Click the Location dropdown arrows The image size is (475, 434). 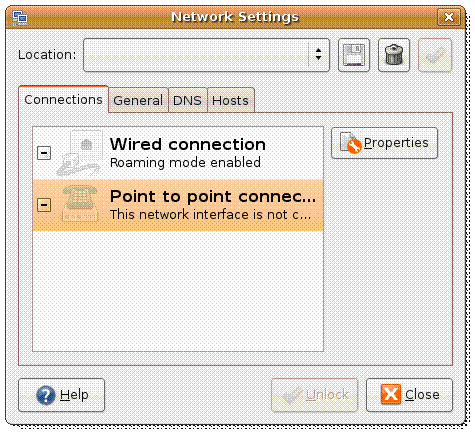click(x=318, y=55)
